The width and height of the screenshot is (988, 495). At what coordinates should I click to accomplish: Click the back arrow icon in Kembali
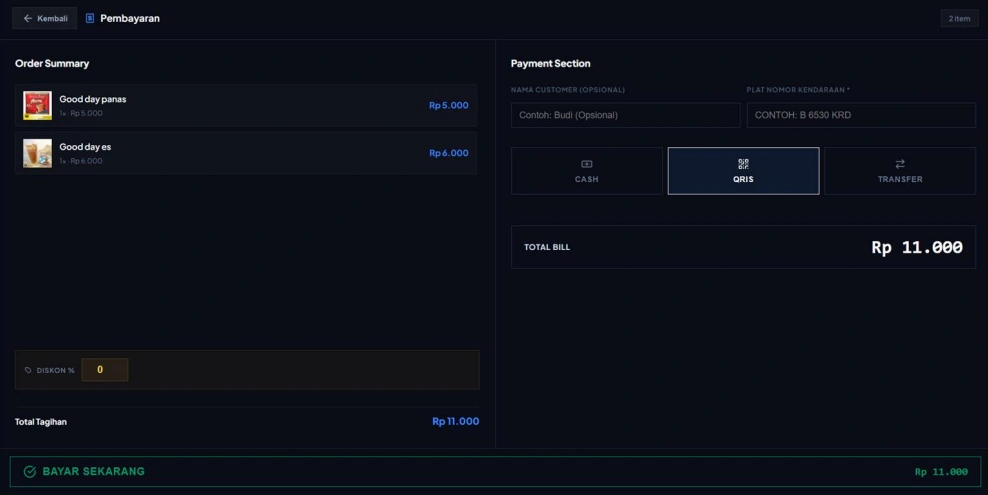[x=27, y=18]
